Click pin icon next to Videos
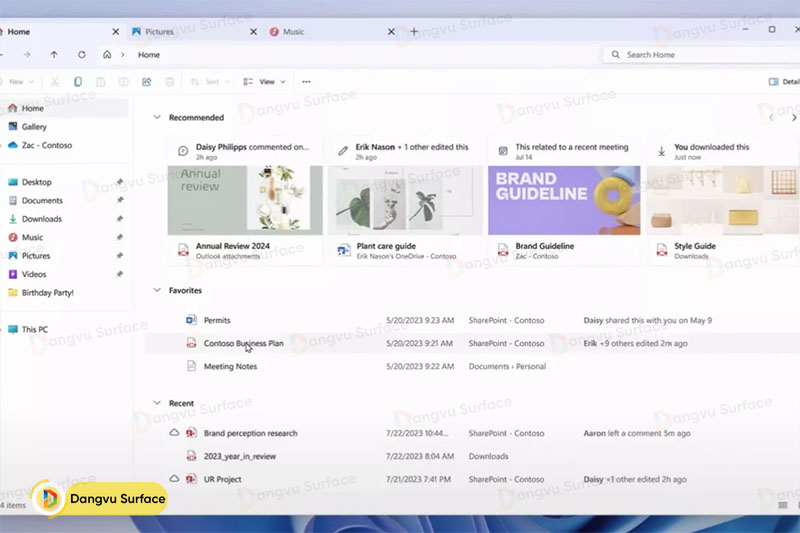The image size is (800, 533). 119,274
